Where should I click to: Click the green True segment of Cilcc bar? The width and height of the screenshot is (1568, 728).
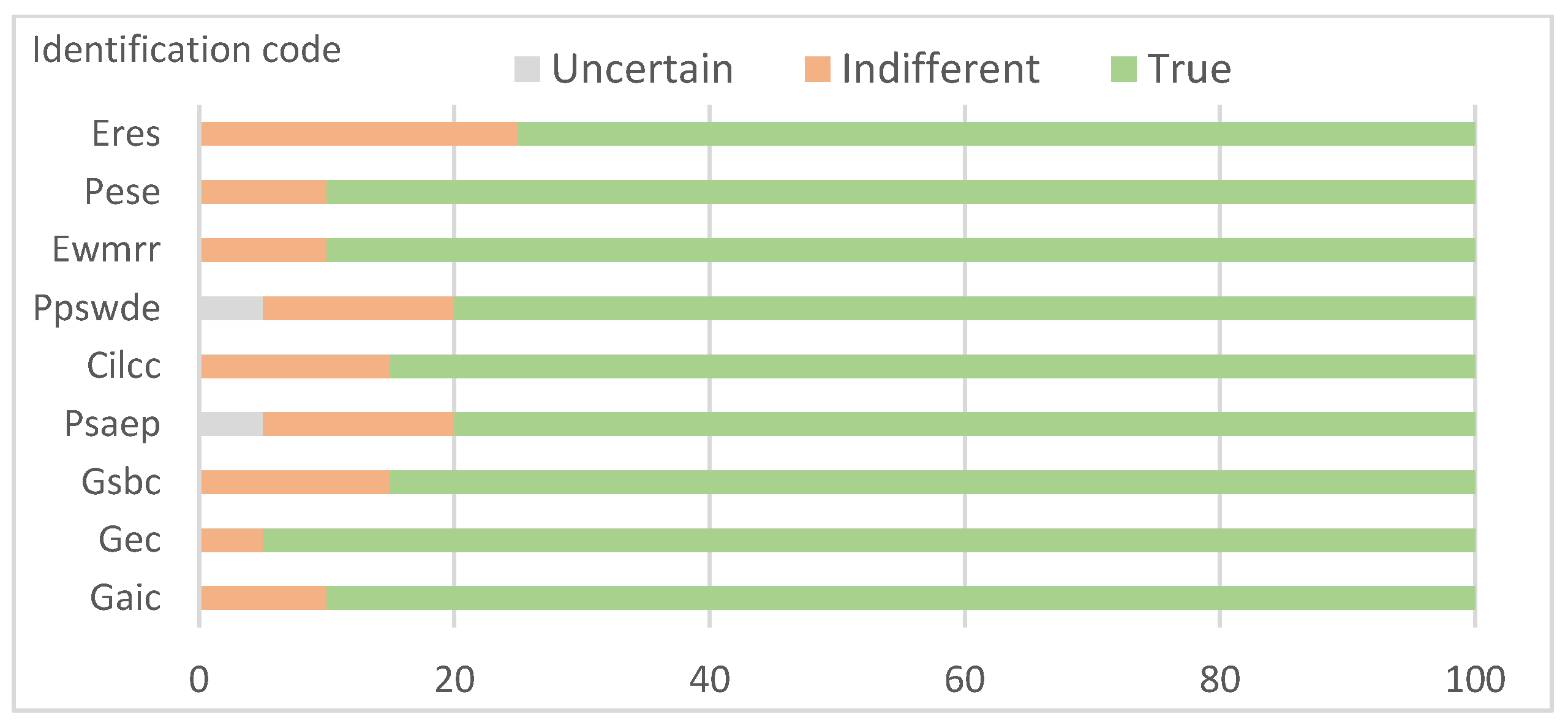point(931,366)
